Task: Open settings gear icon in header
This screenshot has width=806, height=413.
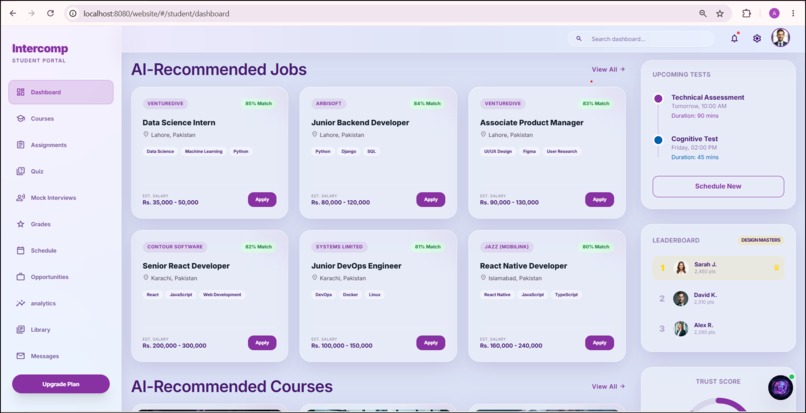Action: [757, 39]
